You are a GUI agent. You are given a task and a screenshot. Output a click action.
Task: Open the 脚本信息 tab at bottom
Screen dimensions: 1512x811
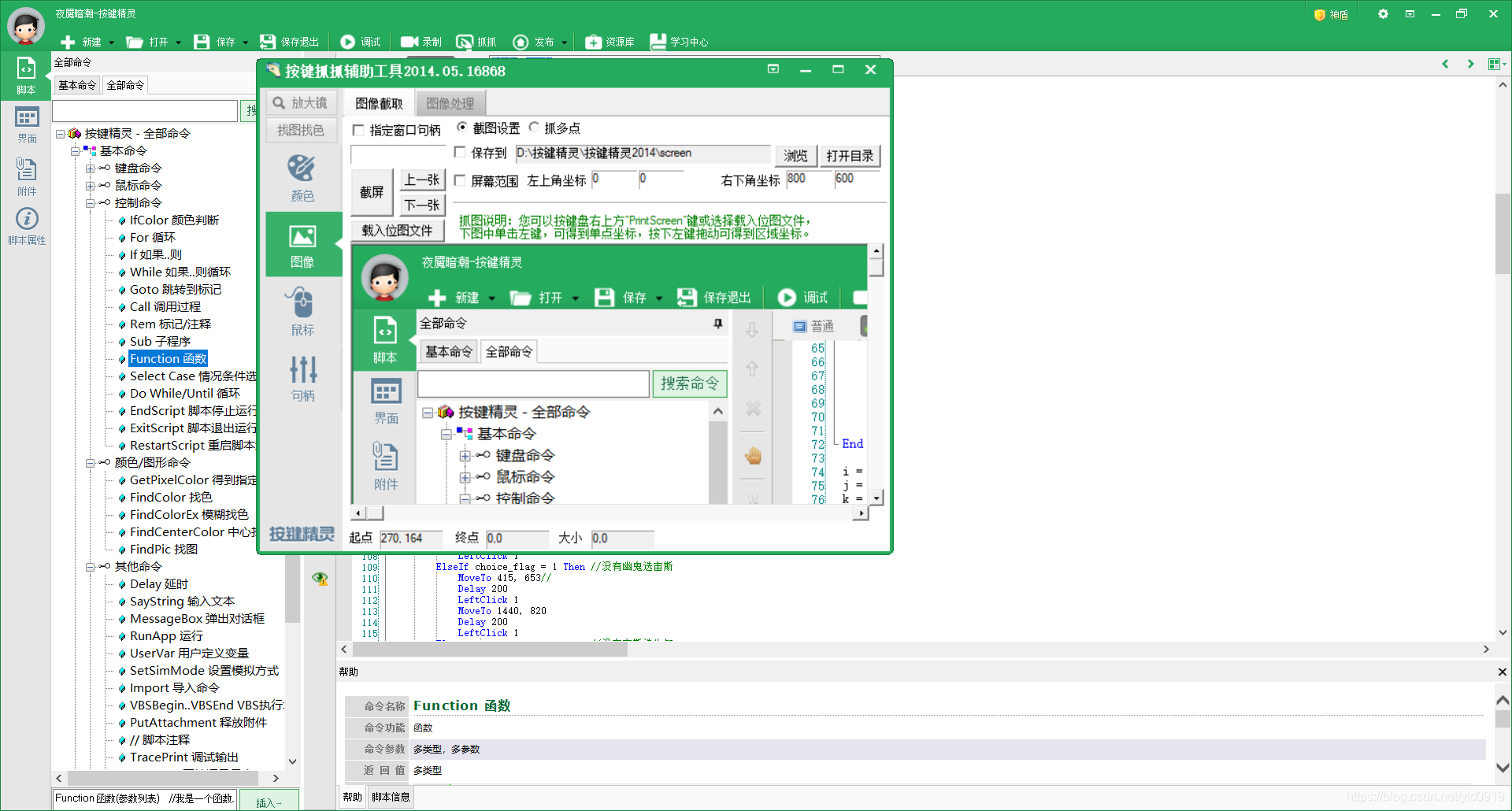[x=391, y=797]
